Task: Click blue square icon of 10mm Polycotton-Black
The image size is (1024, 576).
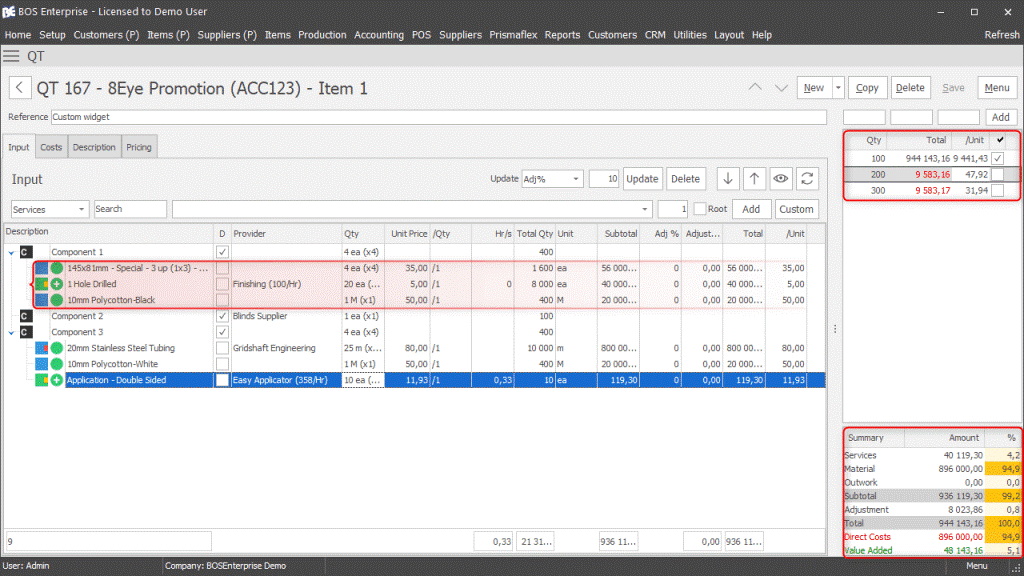Action: pyautogui.click(x=42, y=300)
